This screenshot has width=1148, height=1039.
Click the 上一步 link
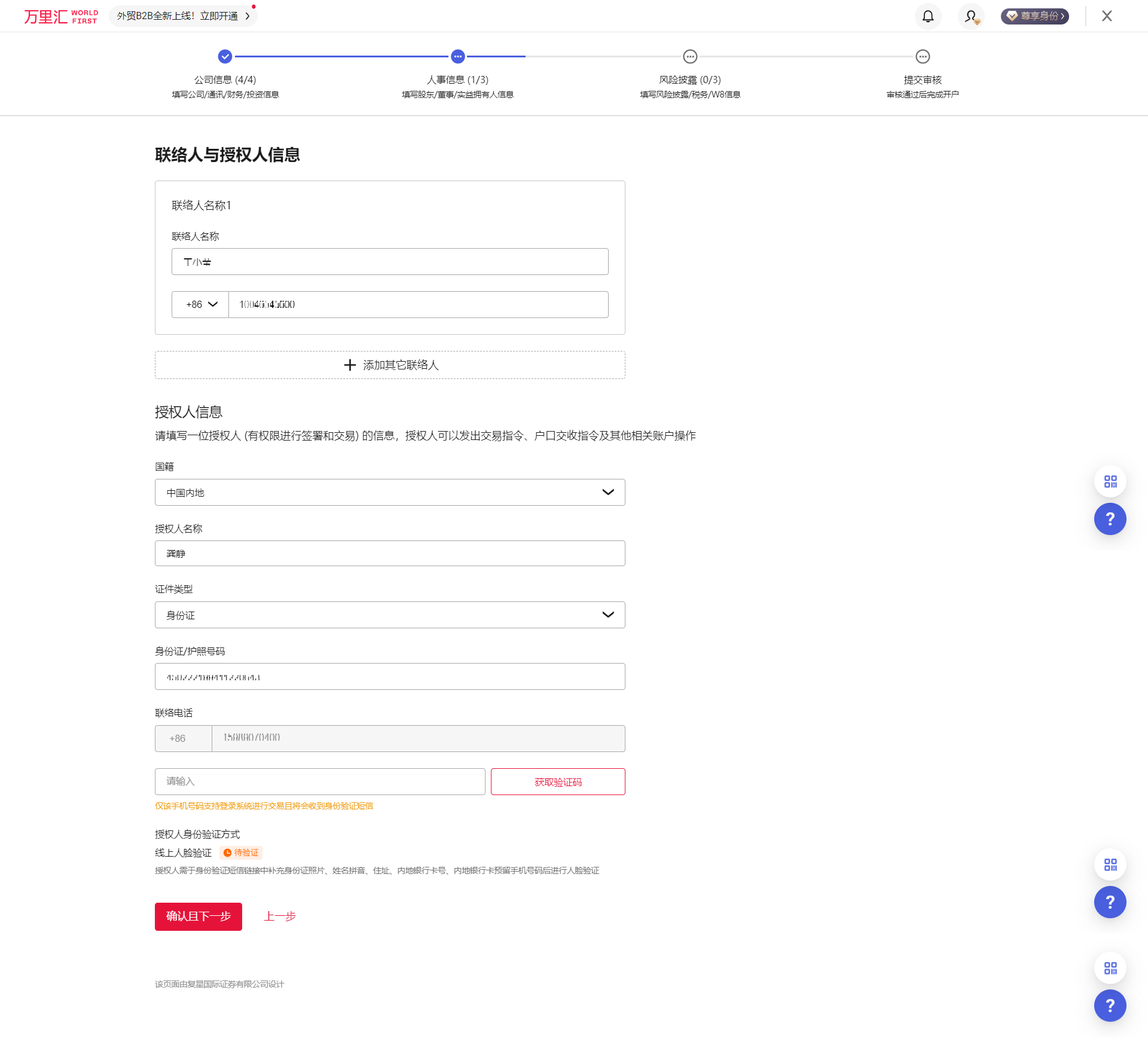280,916
